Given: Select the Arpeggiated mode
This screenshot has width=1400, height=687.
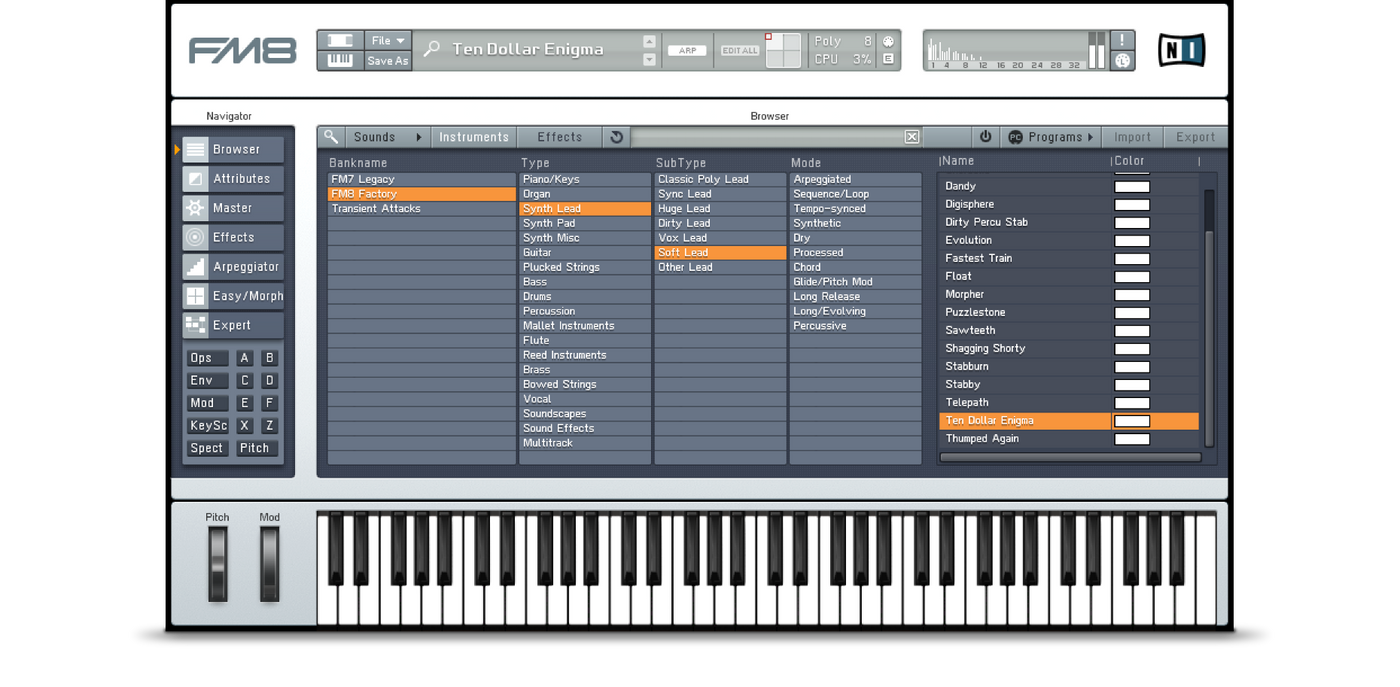Looking at the screenshot, I should tap(855, 180).
